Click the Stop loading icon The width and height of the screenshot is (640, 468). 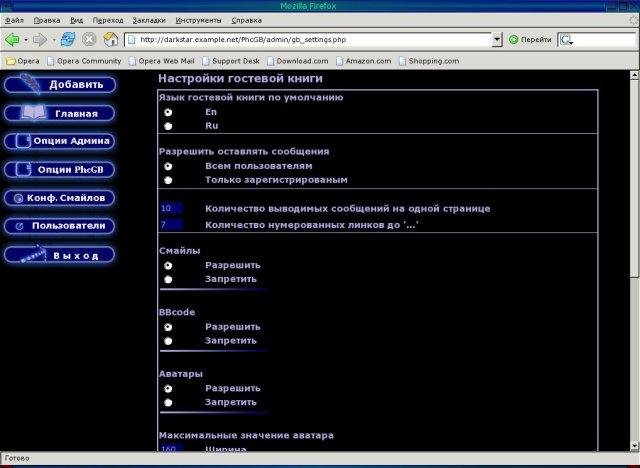(x=89, y=40)
